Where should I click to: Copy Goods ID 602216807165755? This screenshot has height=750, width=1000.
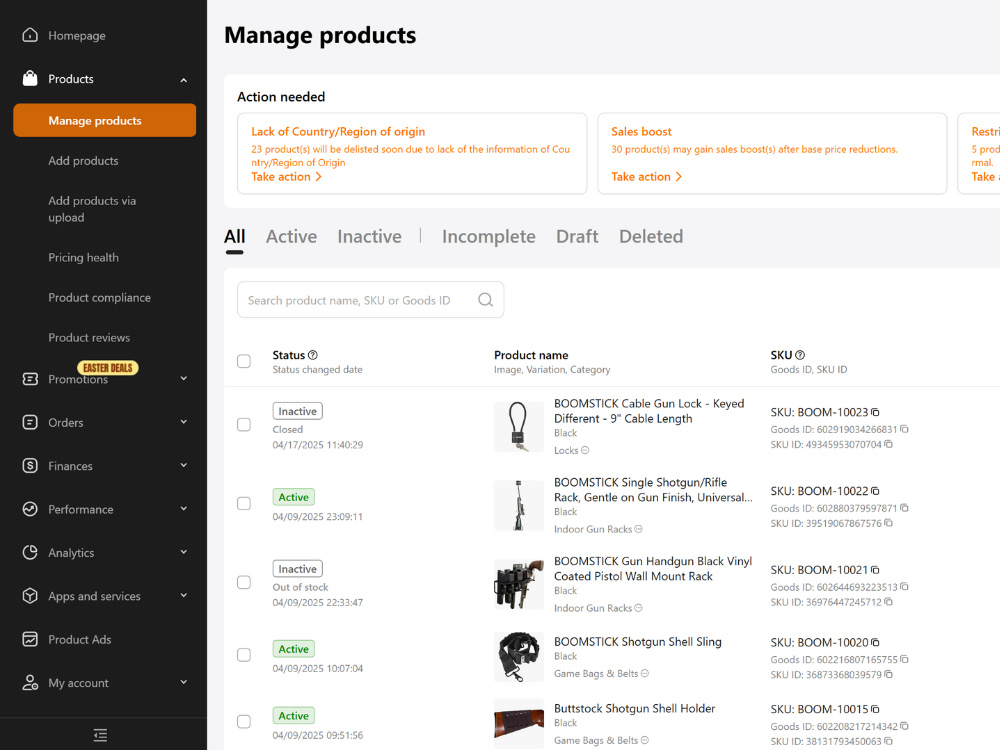904,659
